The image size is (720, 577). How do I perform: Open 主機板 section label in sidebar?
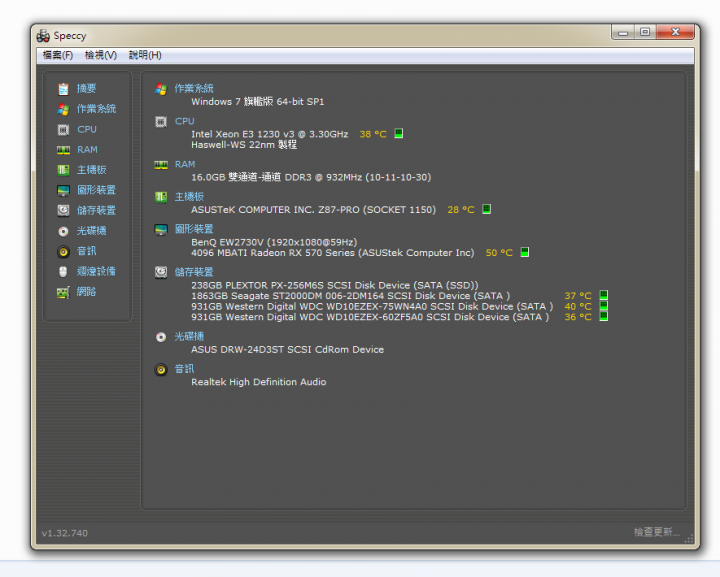[91, 170]
